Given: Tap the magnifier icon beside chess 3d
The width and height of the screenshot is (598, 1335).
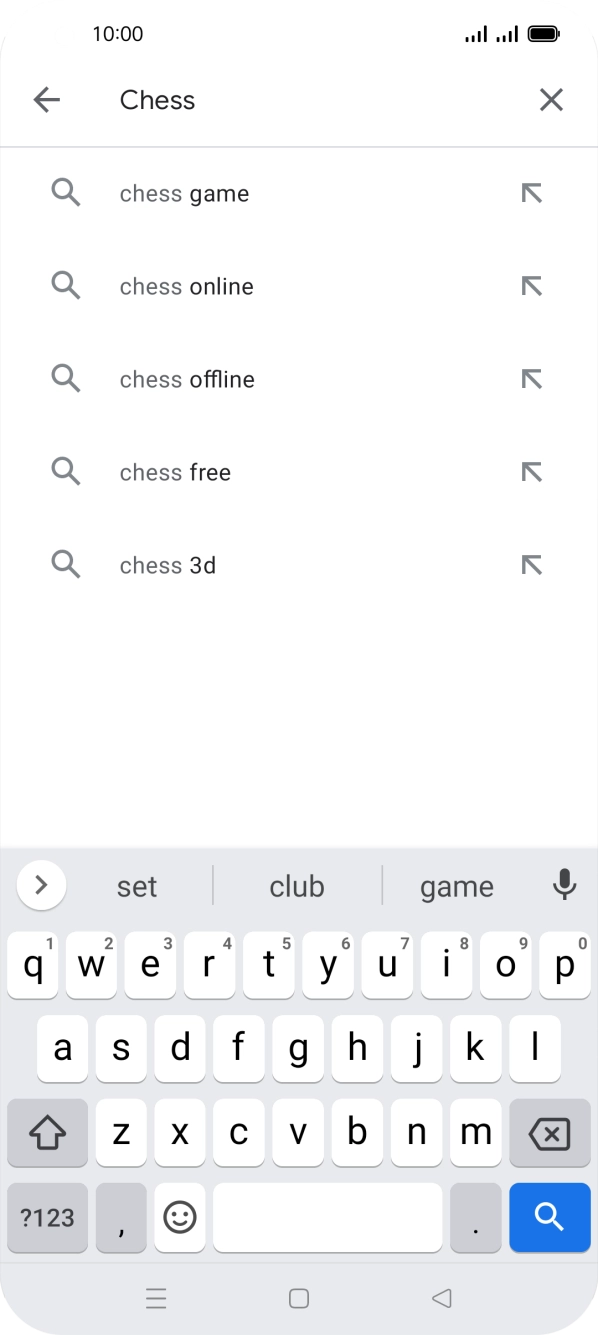Looking at the screenshot, I should [66, 565].
